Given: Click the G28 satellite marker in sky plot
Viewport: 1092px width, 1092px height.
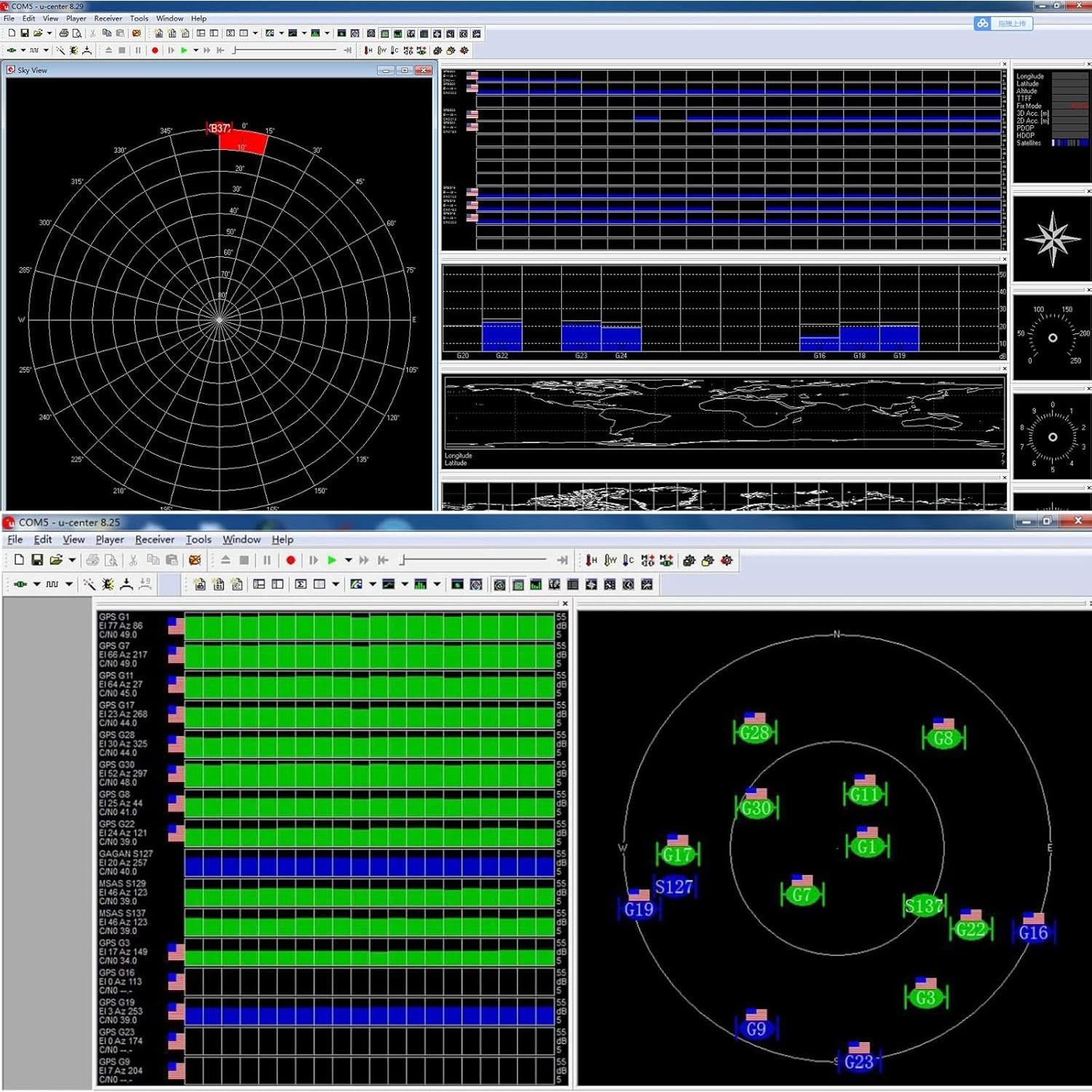Looking at the screenshot, I should tap(755, 732).
